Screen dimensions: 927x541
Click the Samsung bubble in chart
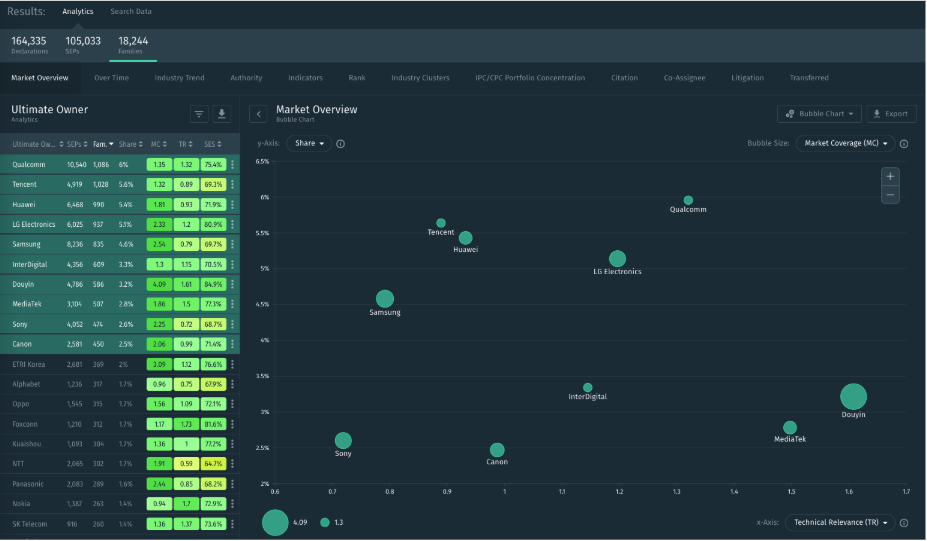point(385,299)
